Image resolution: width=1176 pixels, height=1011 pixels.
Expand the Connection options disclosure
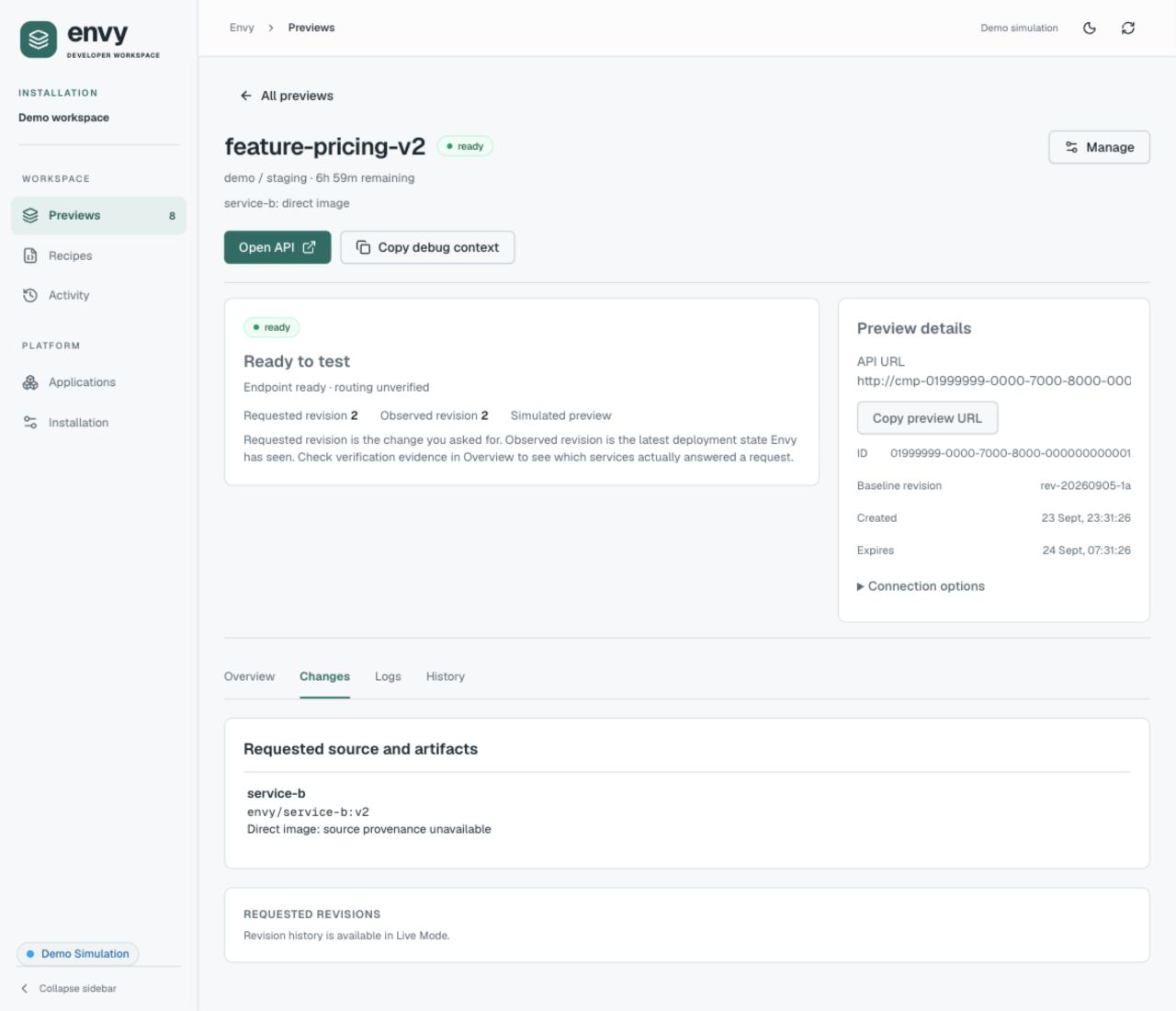coord(921,586)
